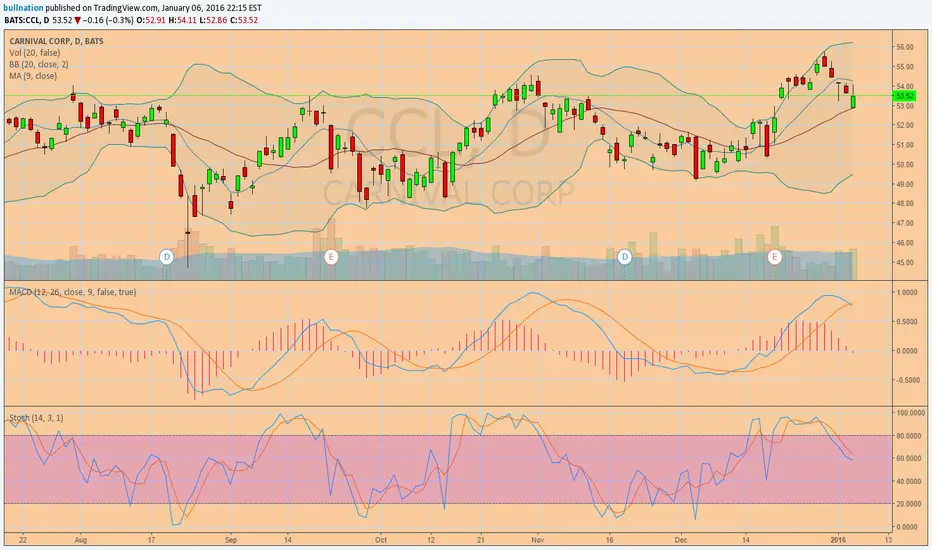Click the 1.0000 MACD axis label
The width and height of the screenshot is (932, 550).
[x=907, y=293]
